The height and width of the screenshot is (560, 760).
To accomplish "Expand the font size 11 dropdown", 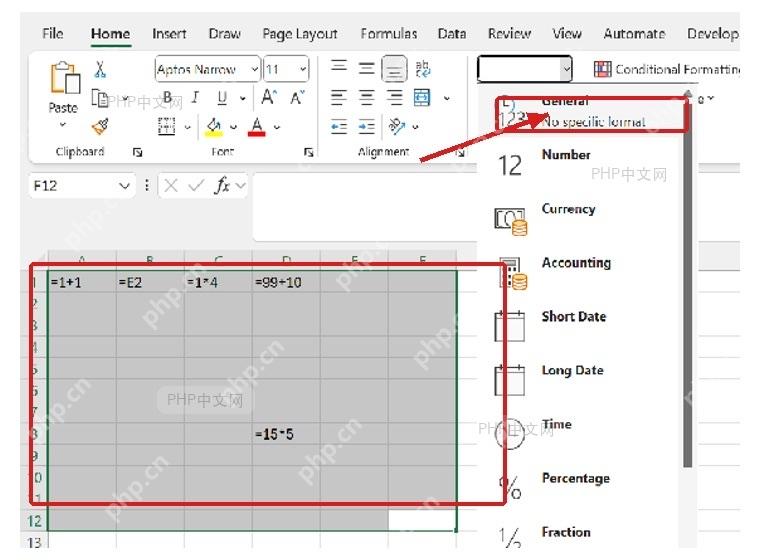I will 286,69.
